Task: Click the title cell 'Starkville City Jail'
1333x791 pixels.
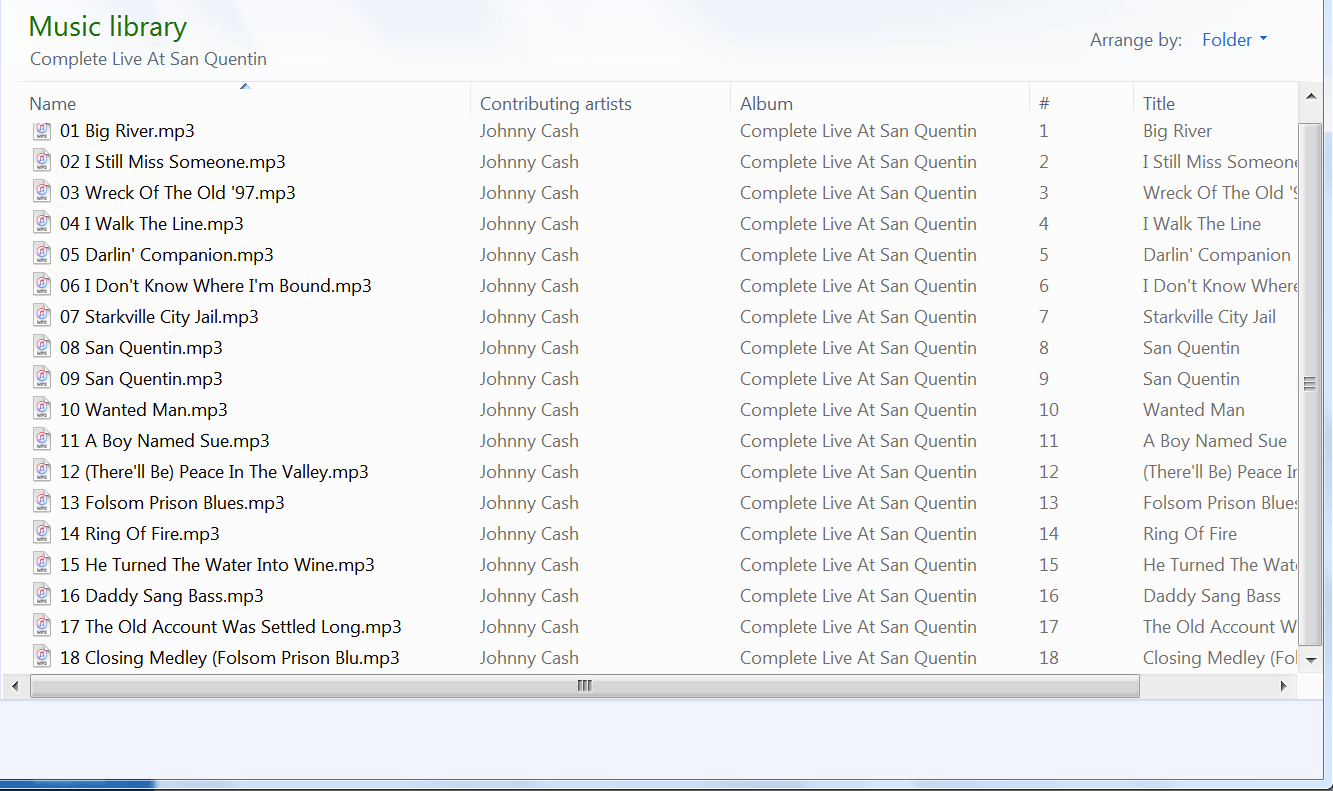Action: tap(1210, 316)
